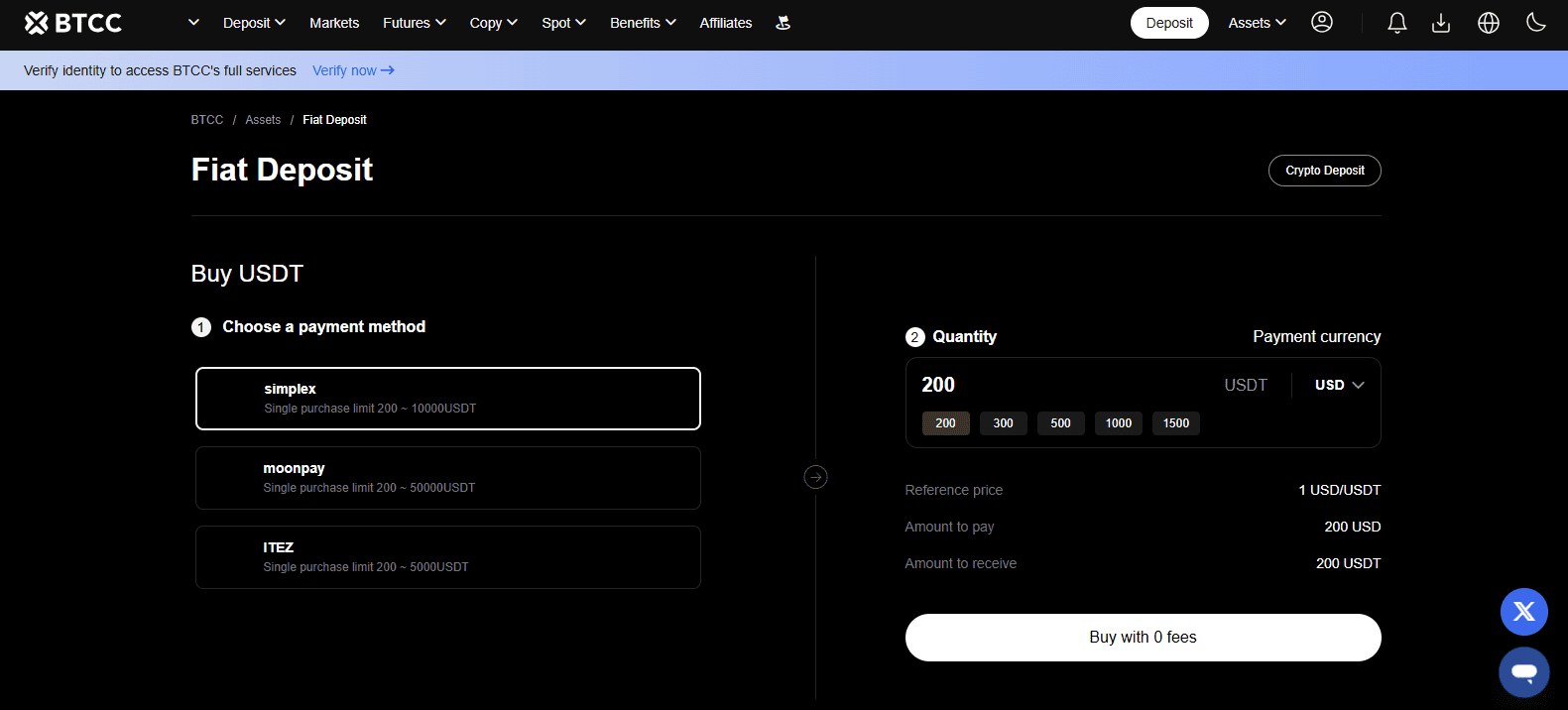Click the 'Fiat Deposit' page title

(282, 170)
